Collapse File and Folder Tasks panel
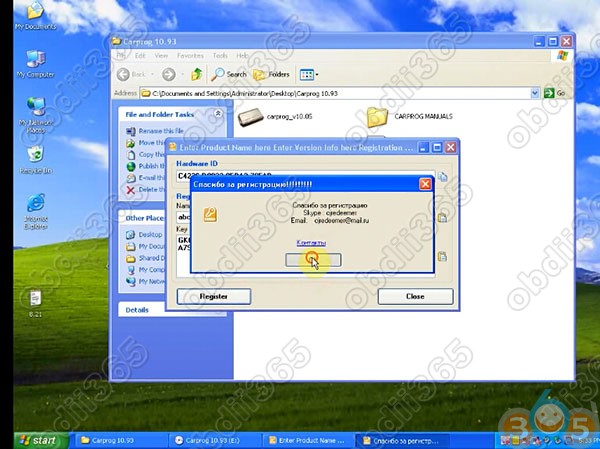 click(218, 114)
